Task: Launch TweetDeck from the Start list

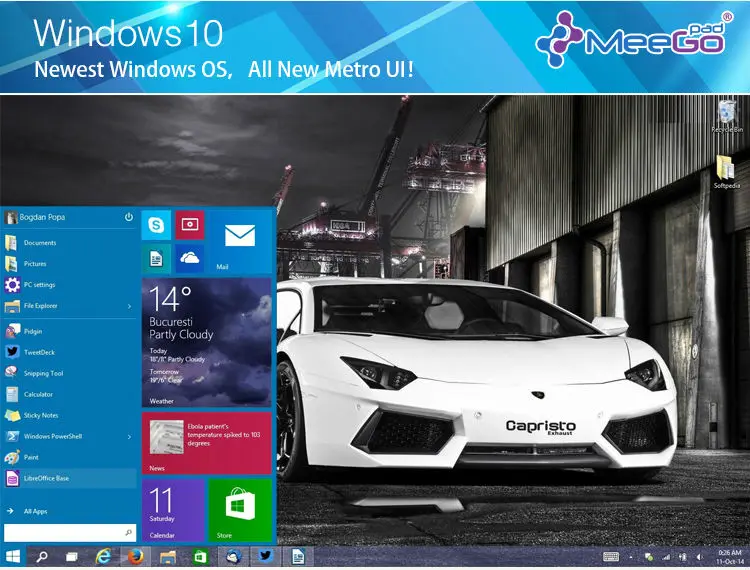Action: (69, 352)
